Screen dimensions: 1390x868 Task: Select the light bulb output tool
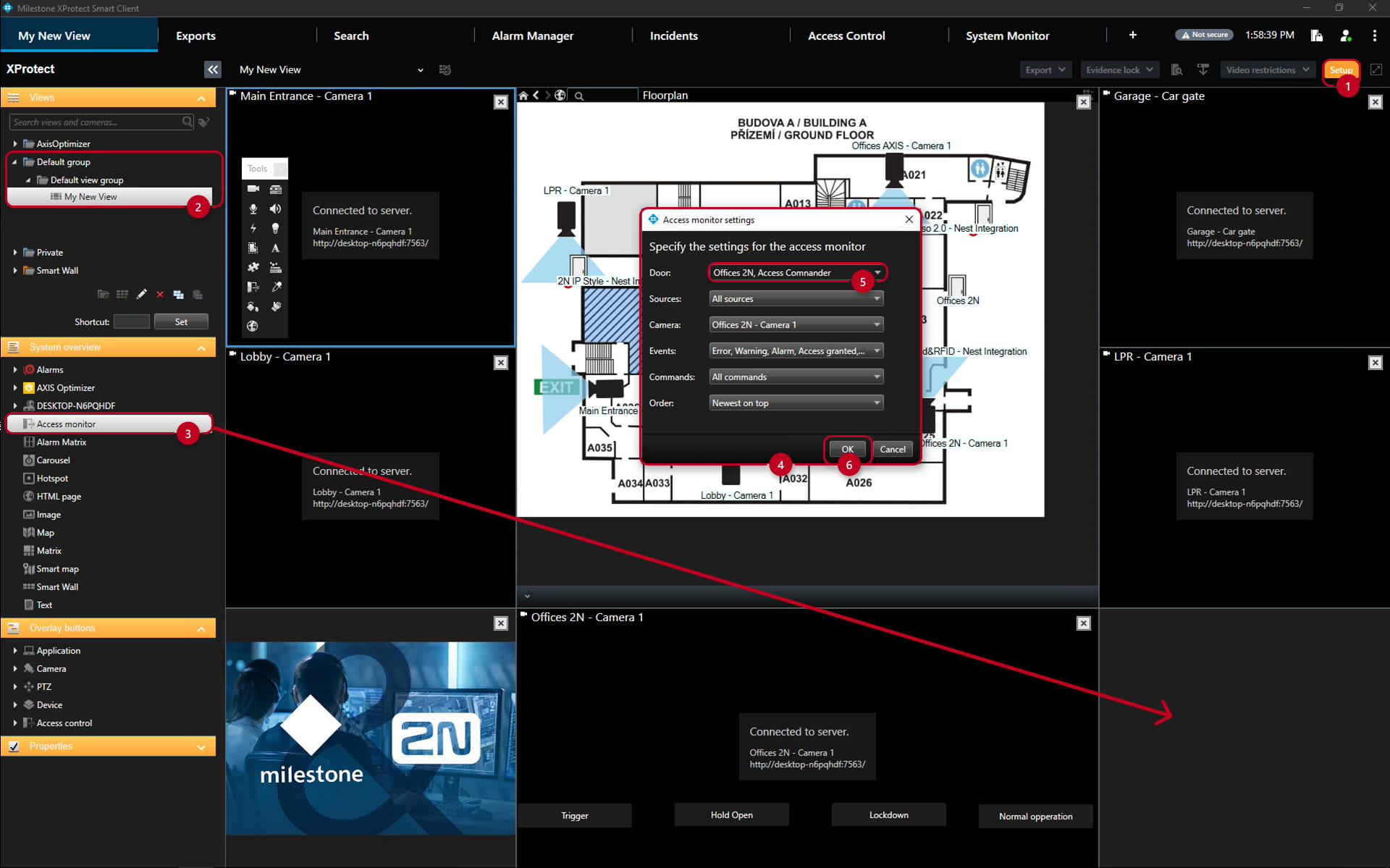click(x=275, y=228)
